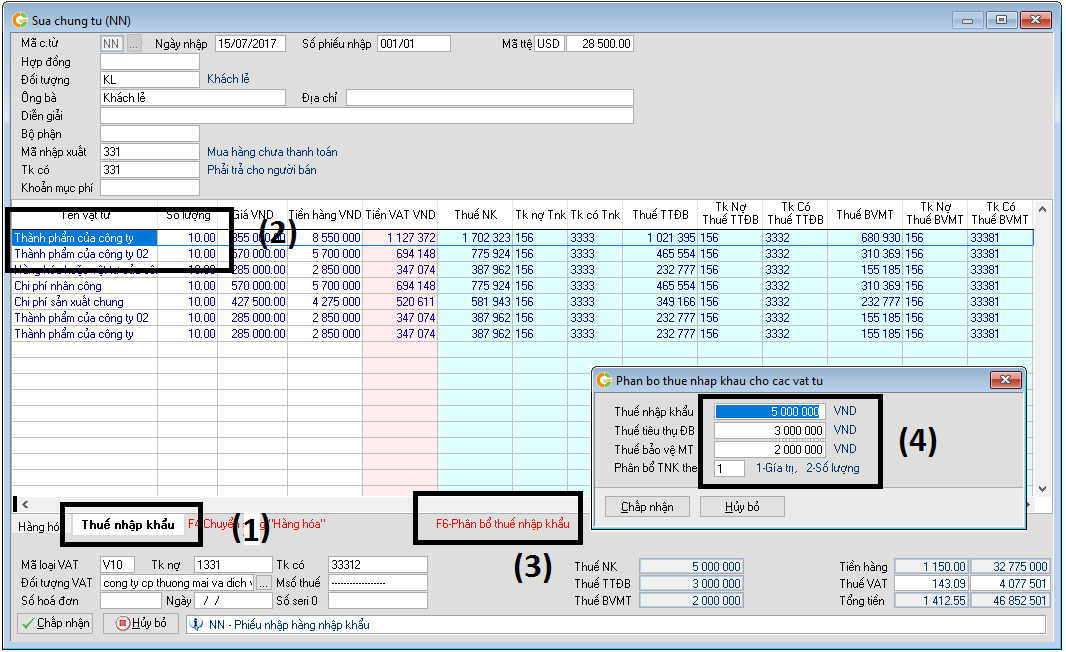Click the bottom Hủy bỏ button with red icon

tap(141, 623)
